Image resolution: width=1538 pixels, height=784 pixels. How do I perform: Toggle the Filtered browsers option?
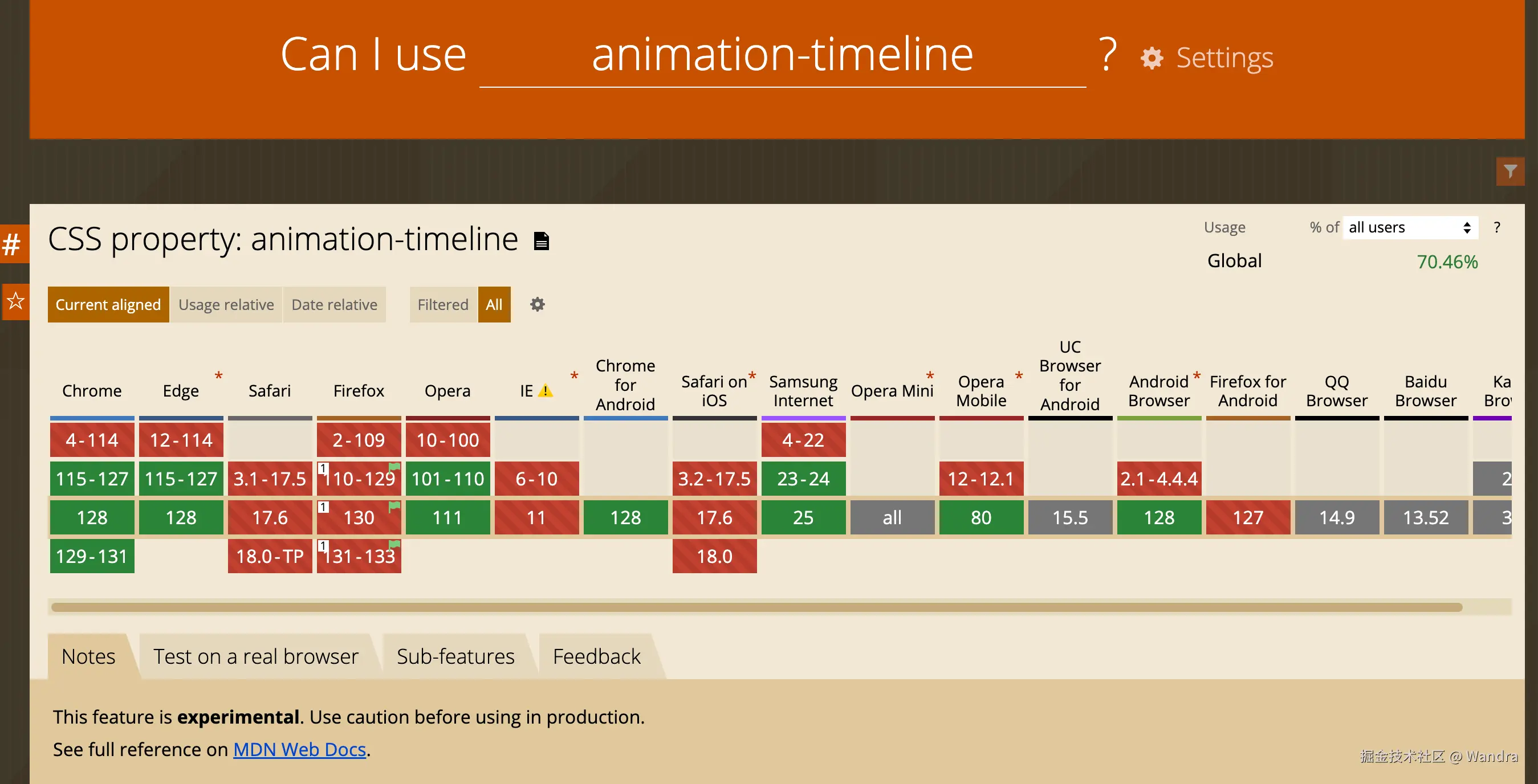(x=442, y=305)
